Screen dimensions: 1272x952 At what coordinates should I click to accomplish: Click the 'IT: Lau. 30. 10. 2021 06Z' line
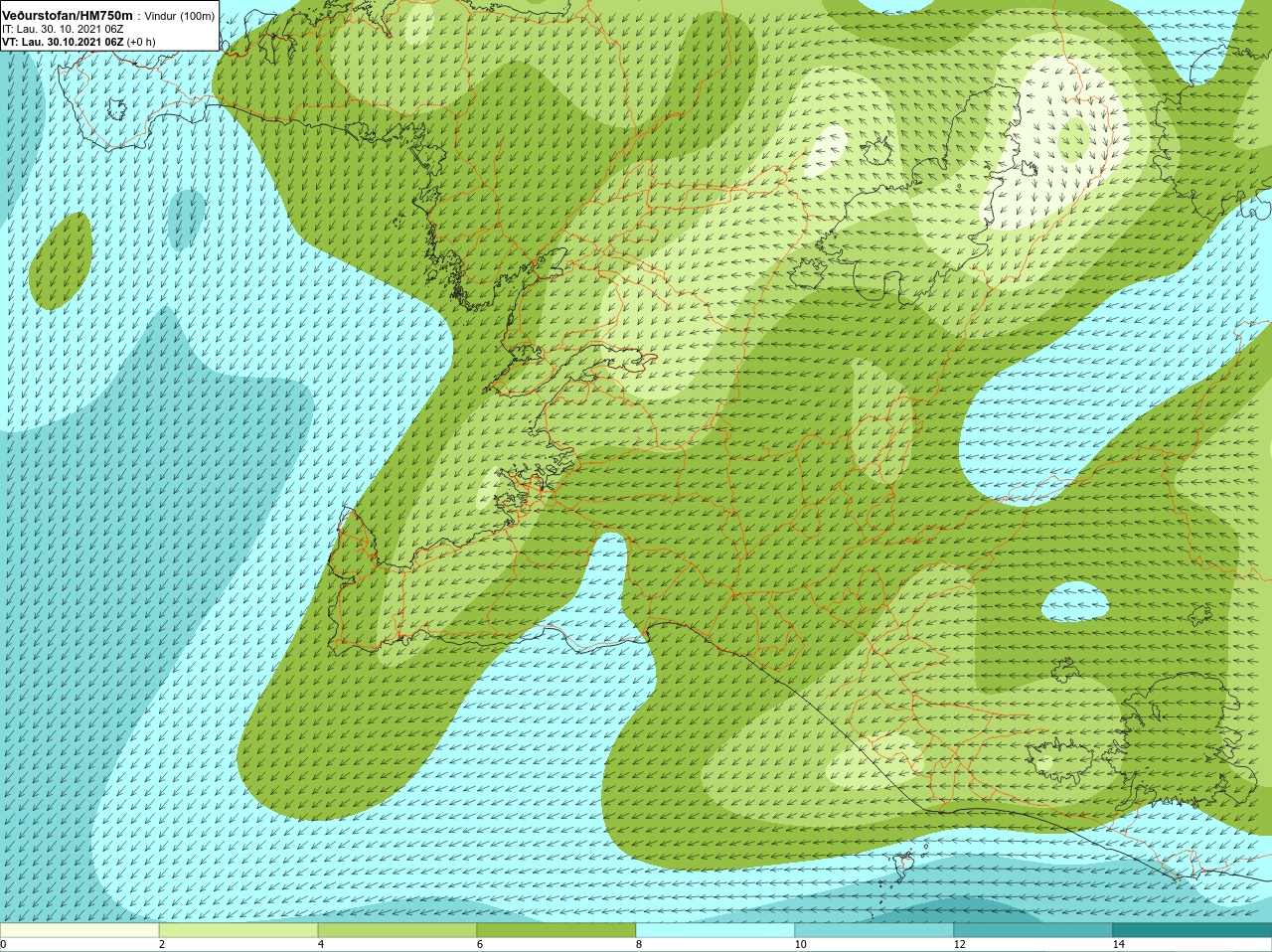[63, 29]
